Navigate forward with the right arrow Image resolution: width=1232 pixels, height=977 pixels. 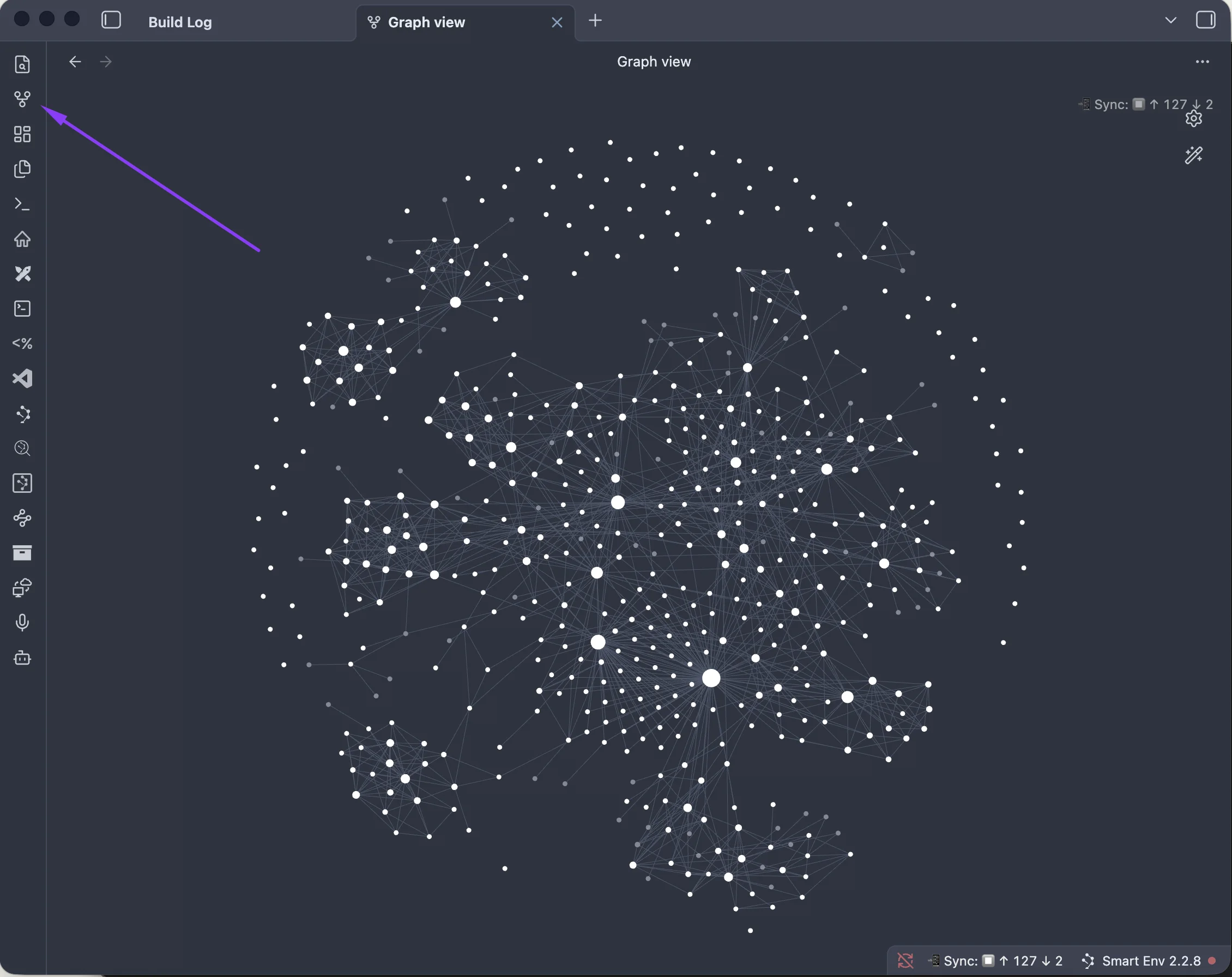point(106,61)
